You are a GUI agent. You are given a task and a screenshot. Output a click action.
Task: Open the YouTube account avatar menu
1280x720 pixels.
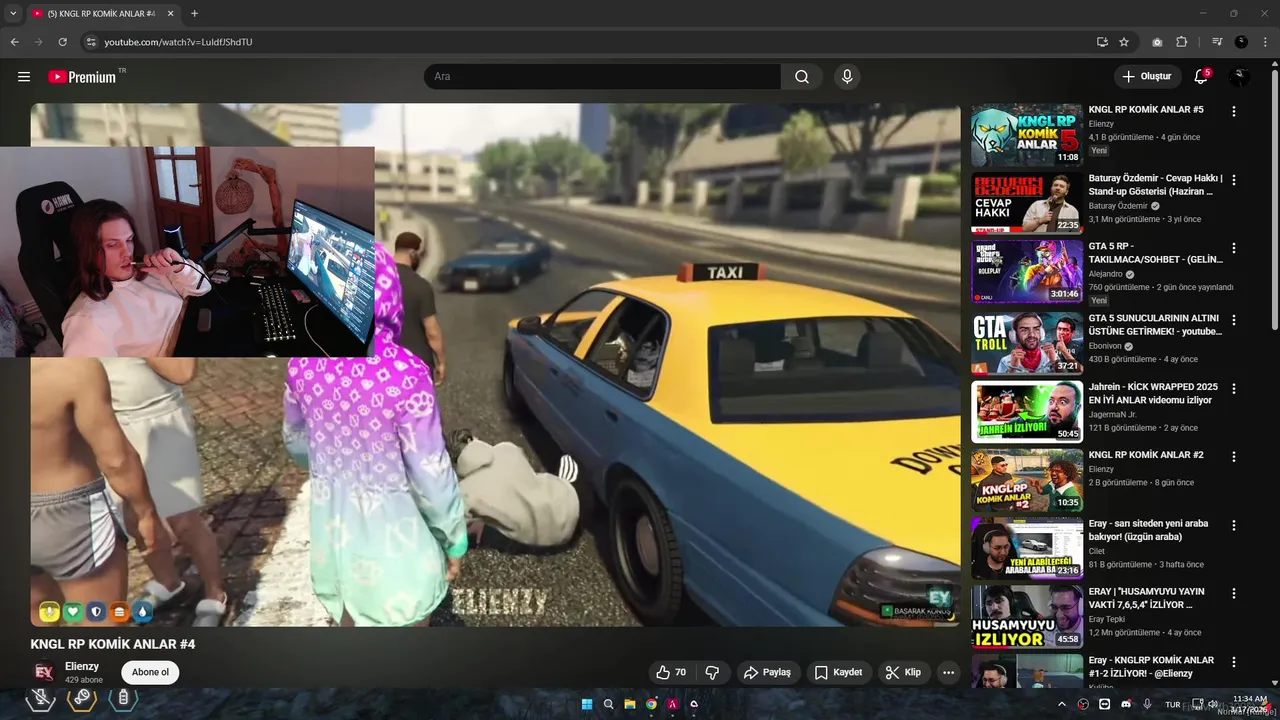click(1240, 77)
